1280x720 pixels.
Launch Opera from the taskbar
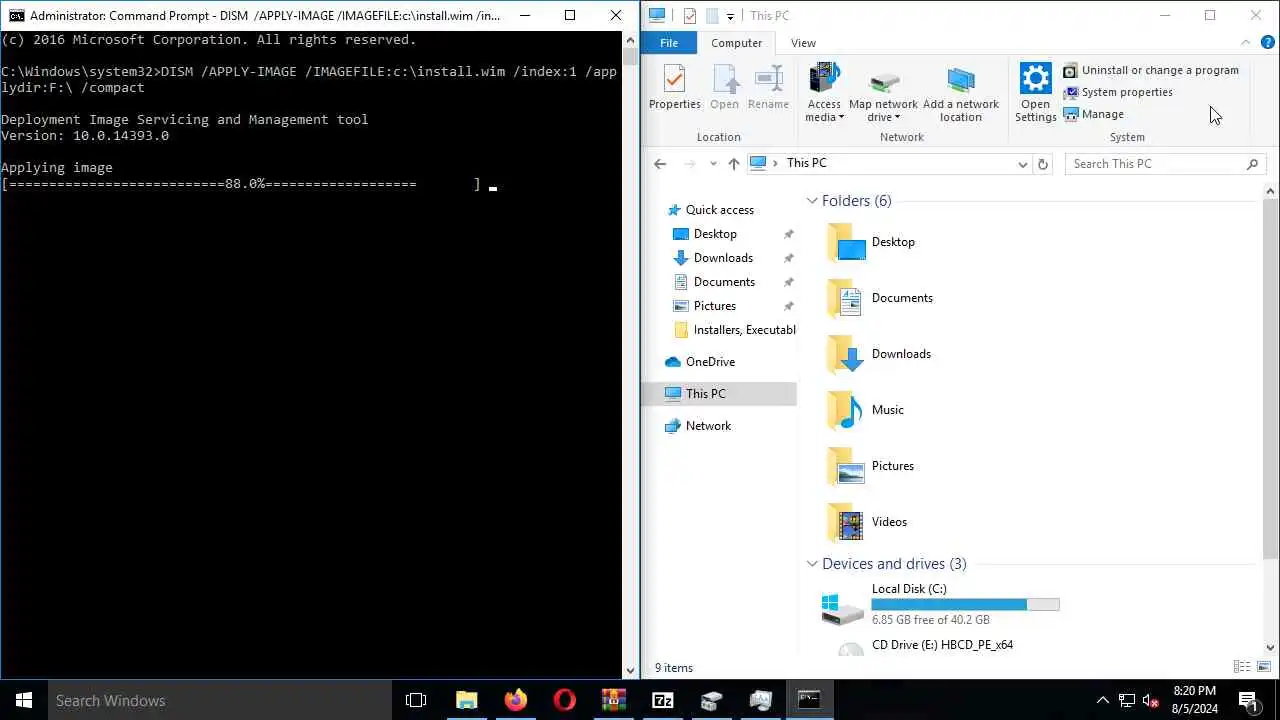(564, 700)
